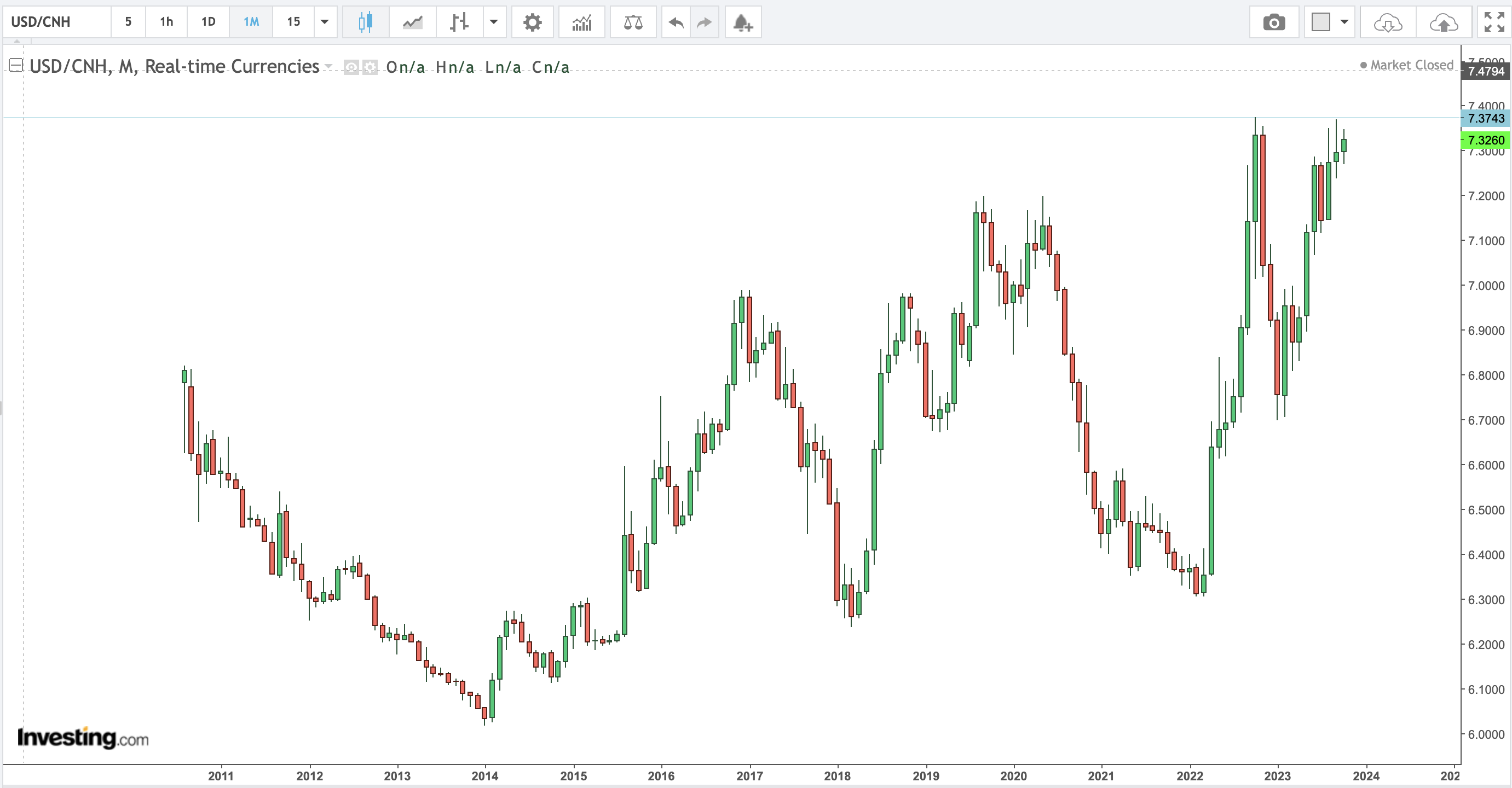Click the 7.3260 green last price label
The width and height of the screenshot is (1512, 788).
1486,140
